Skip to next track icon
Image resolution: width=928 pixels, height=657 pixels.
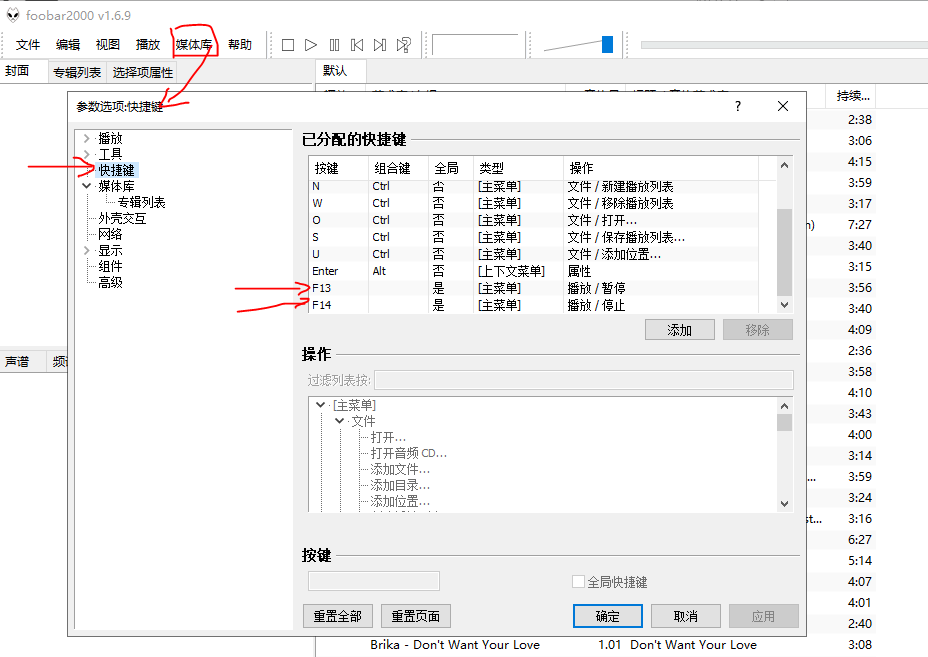380,45
